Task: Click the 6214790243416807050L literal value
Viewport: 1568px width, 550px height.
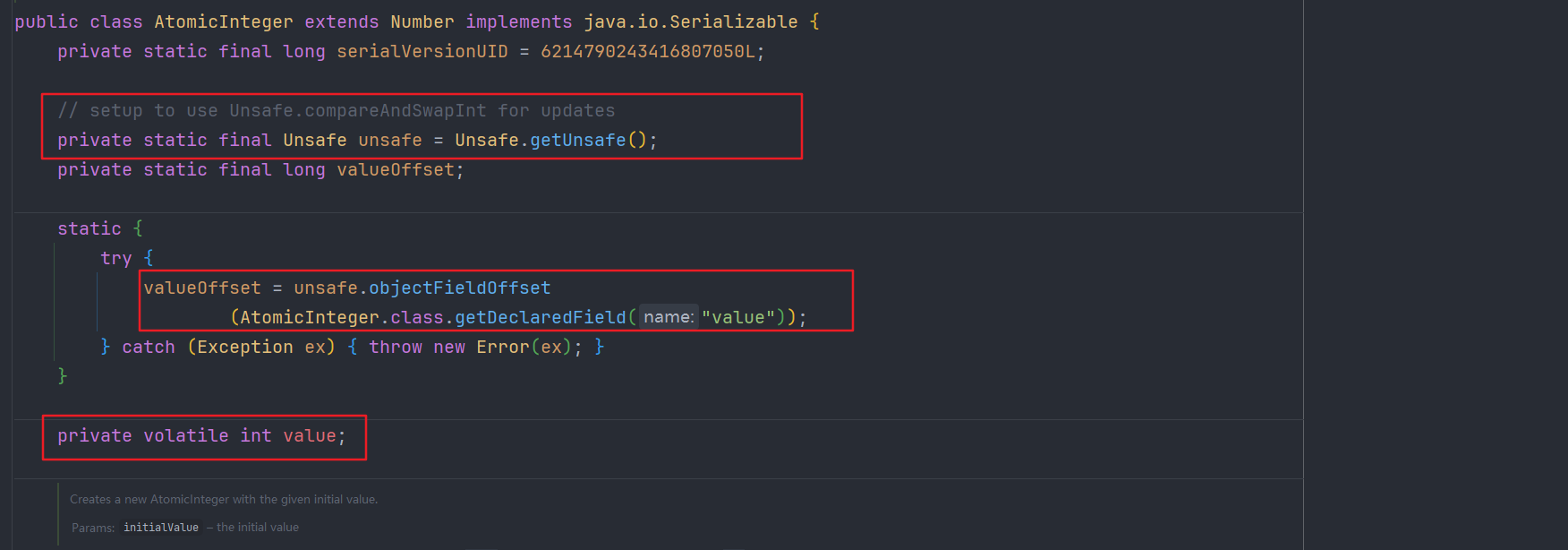Action: tap(648, 51)
